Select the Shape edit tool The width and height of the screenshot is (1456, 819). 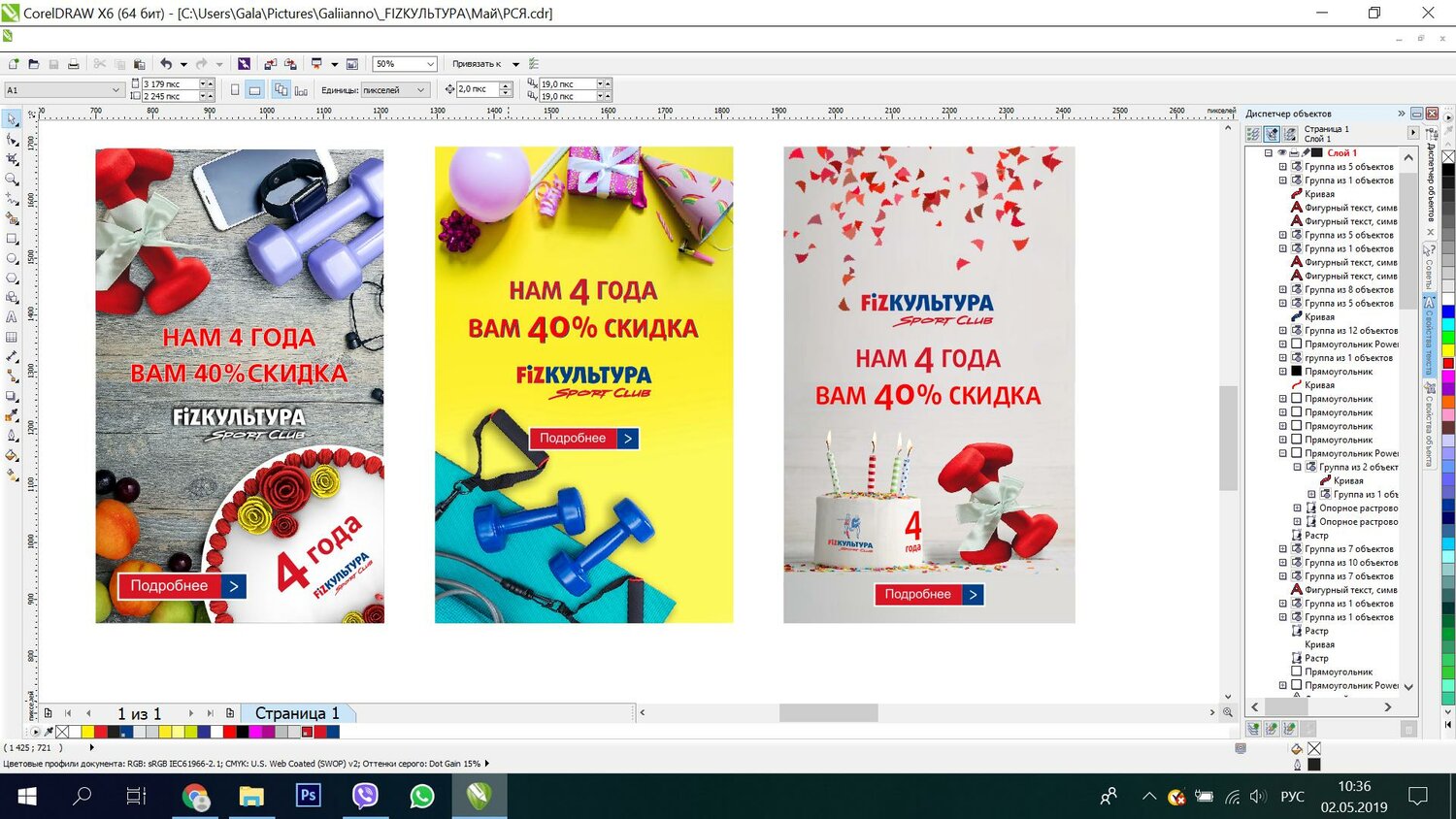click(12, 139)
